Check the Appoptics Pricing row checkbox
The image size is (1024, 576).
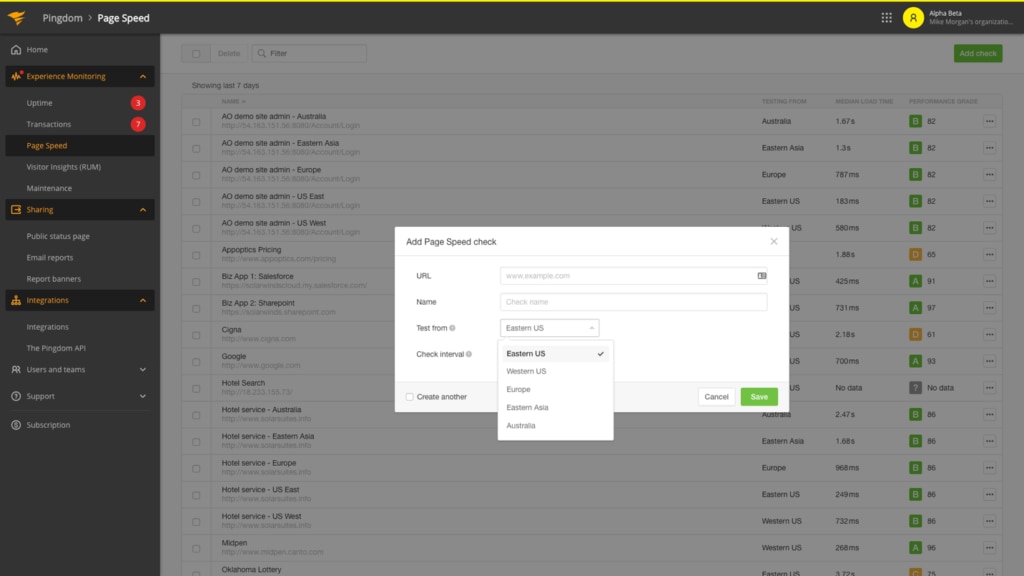coord(196,255)
